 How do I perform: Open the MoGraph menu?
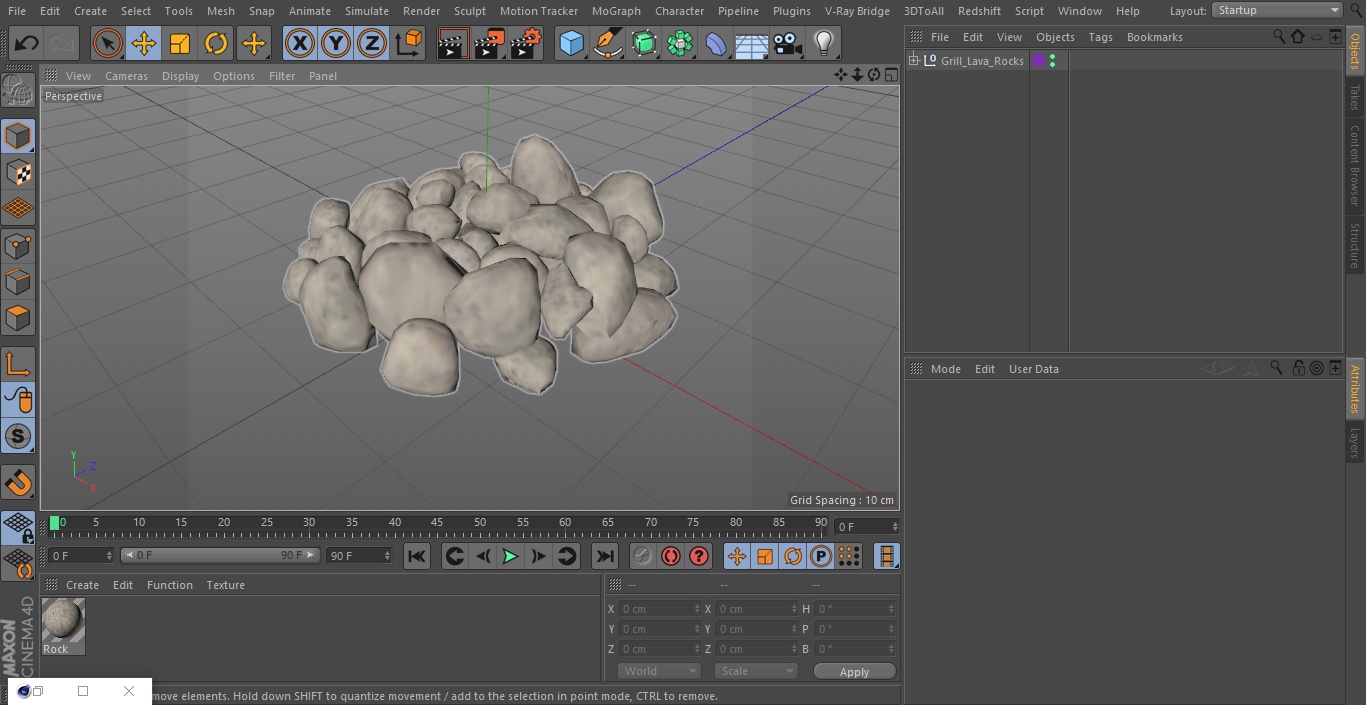click(616, 11)
